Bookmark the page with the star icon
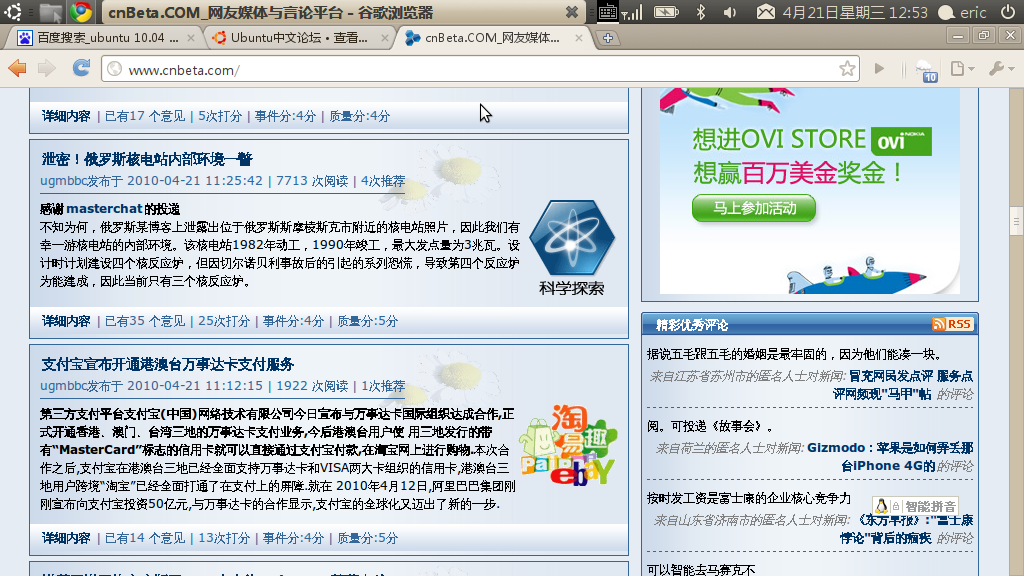This screenshot has width=1024, height=576. click(847, 69)
